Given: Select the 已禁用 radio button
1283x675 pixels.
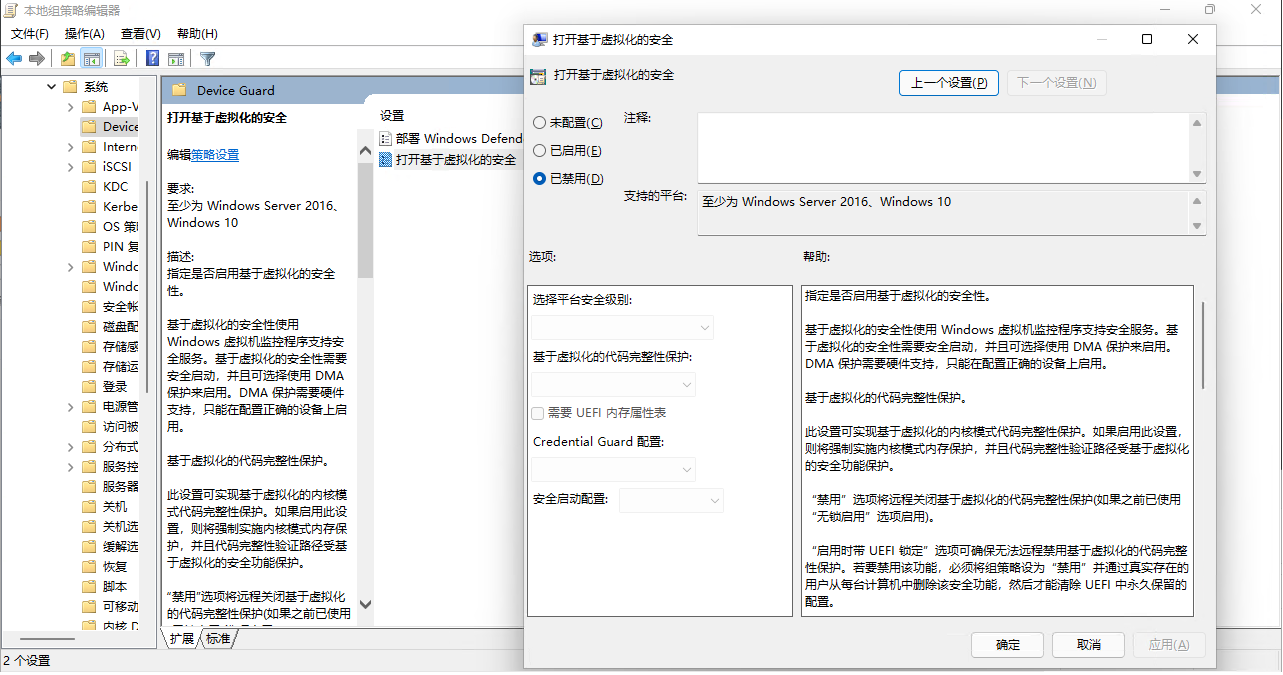Looking at the screenshot, I should pyautogui.click(x=540, y=179).
